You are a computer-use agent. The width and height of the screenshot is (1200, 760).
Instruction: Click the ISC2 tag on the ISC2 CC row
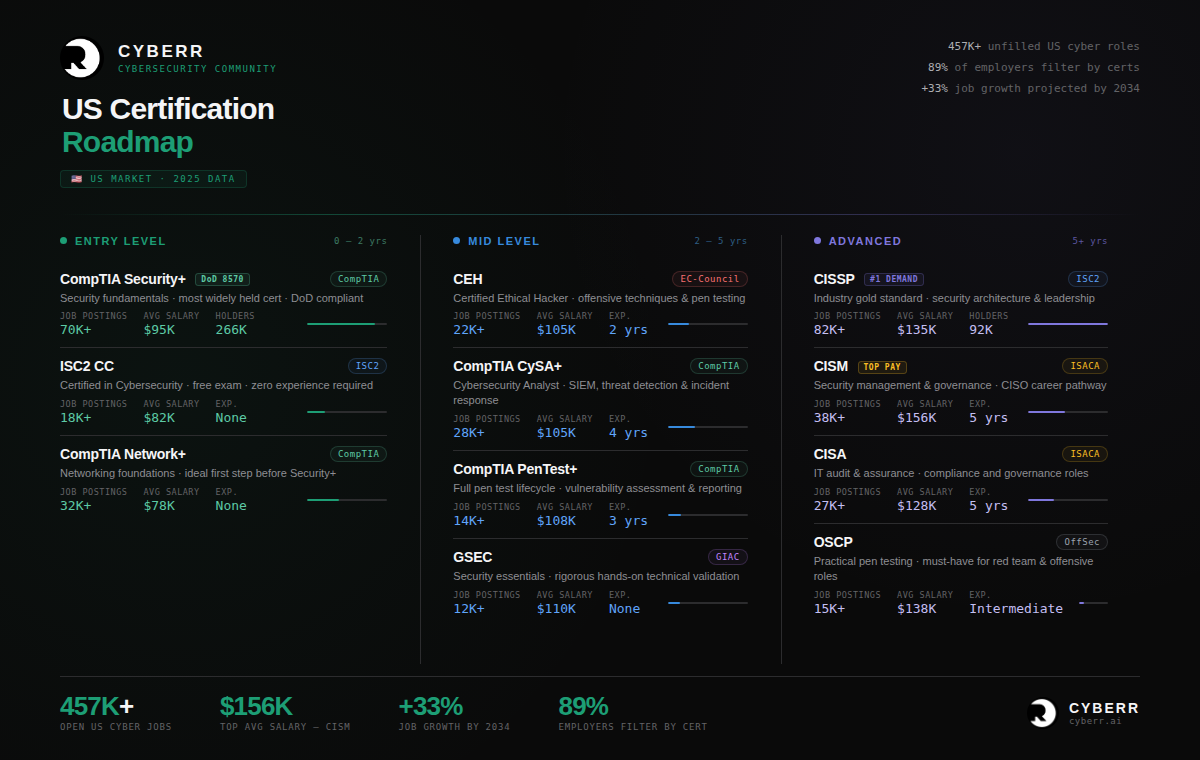[367, 366]
